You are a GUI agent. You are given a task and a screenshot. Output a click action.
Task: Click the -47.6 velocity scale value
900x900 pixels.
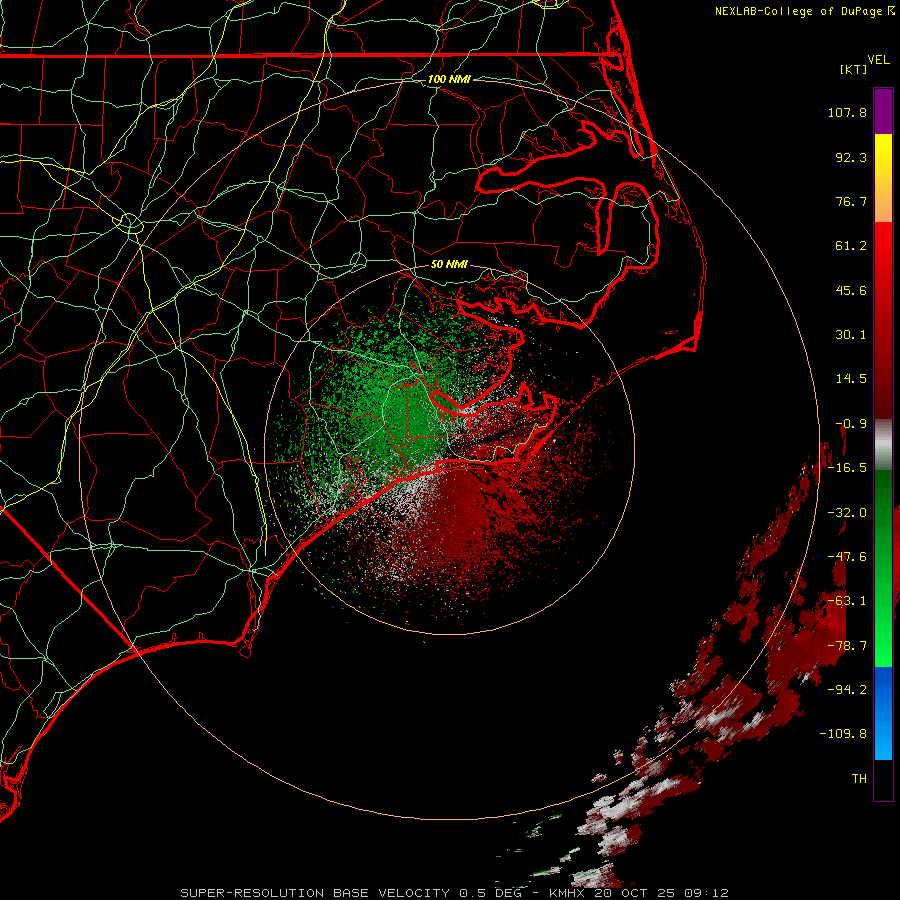(x=847, y=557)
